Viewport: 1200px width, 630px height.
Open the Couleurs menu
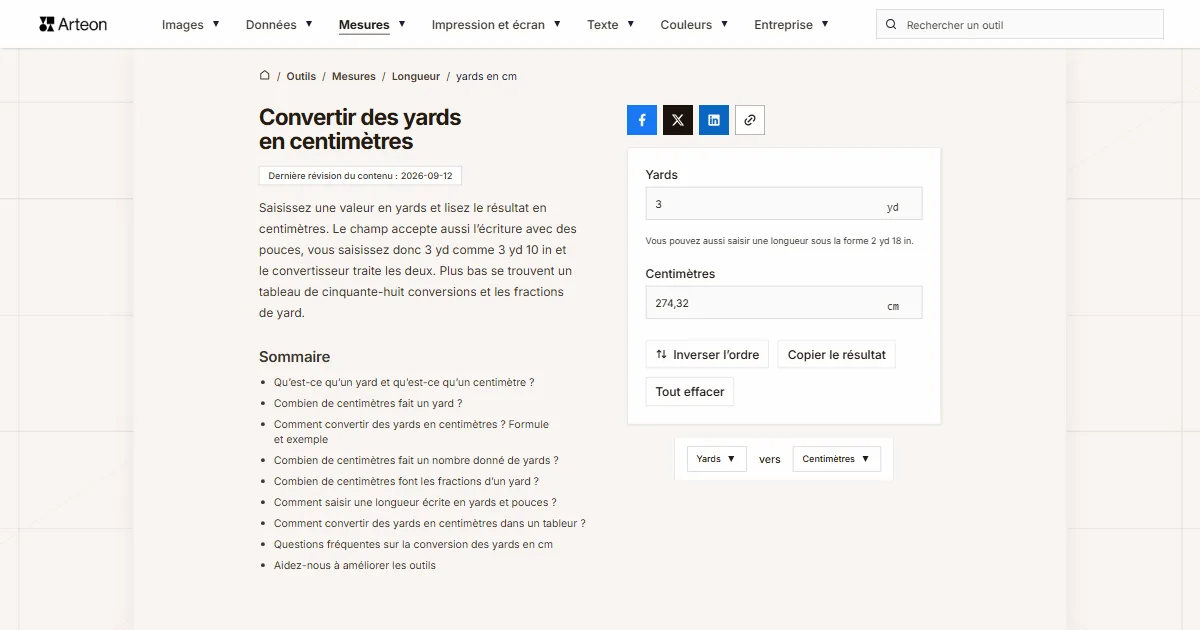(694, 25)
